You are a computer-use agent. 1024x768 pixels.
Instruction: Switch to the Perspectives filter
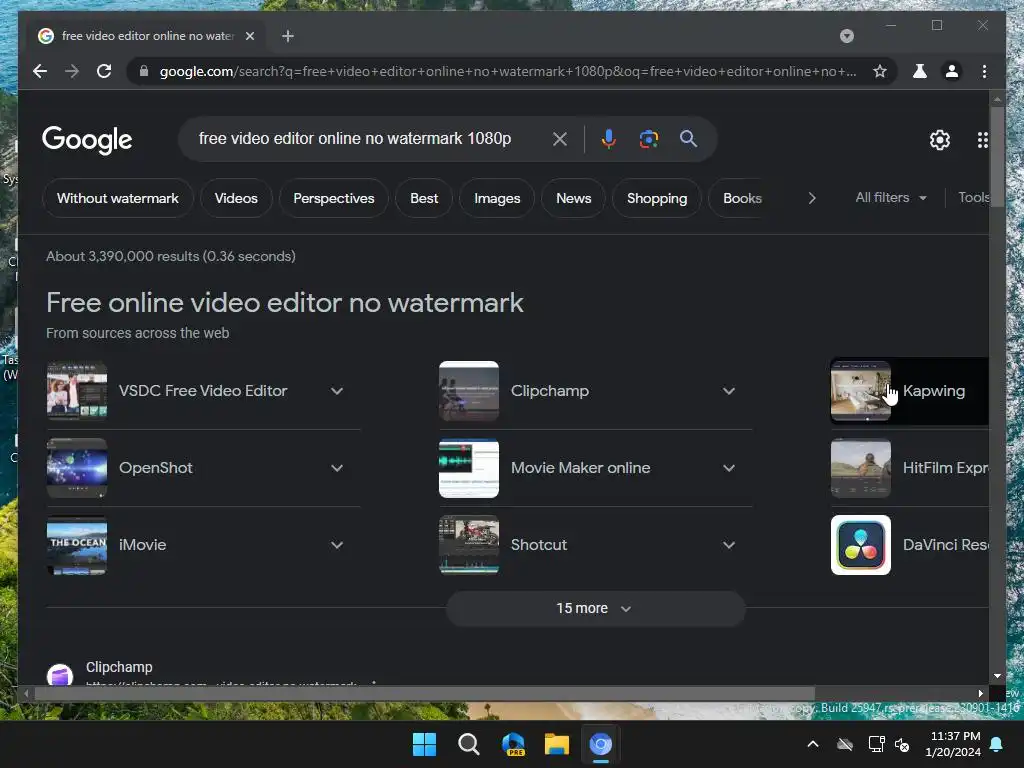(334, 198)
